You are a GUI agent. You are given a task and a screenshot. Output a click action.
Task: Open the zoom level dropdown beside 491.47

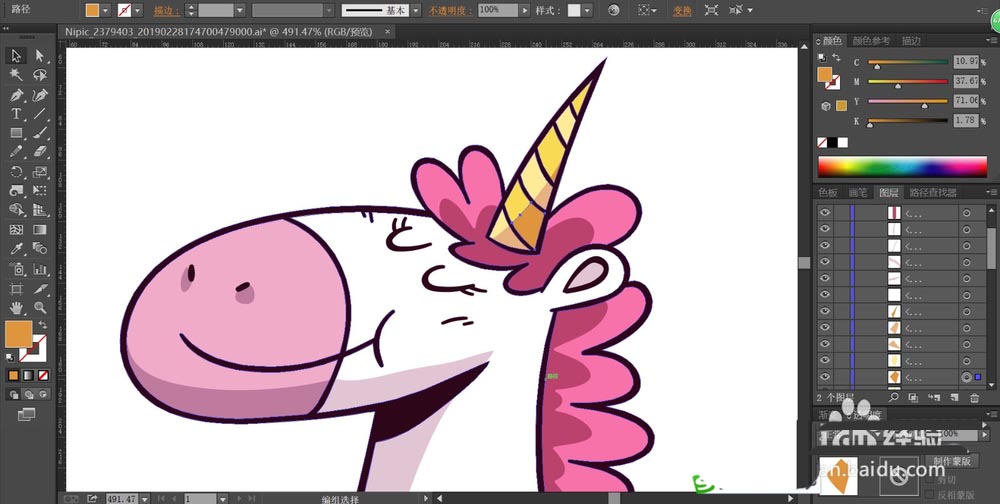pos(145,499)
